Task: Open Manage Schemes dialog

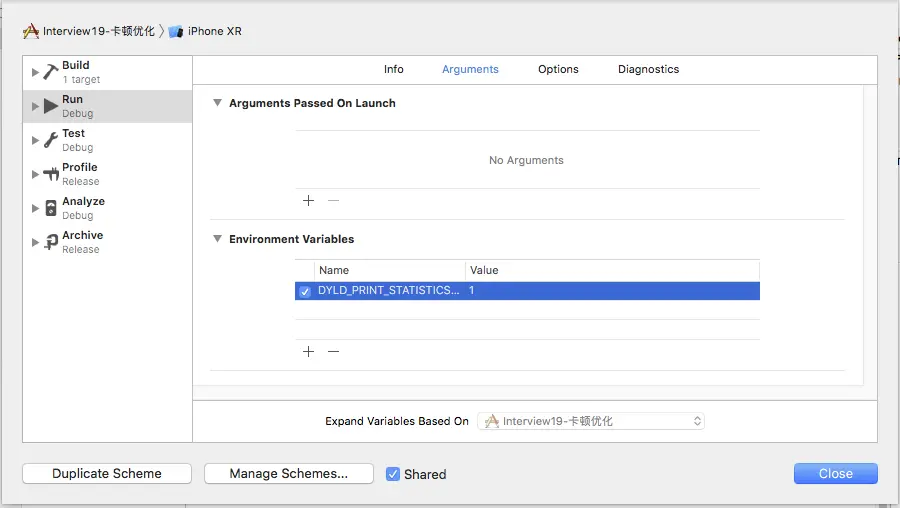Action: [x=289, y=474]
